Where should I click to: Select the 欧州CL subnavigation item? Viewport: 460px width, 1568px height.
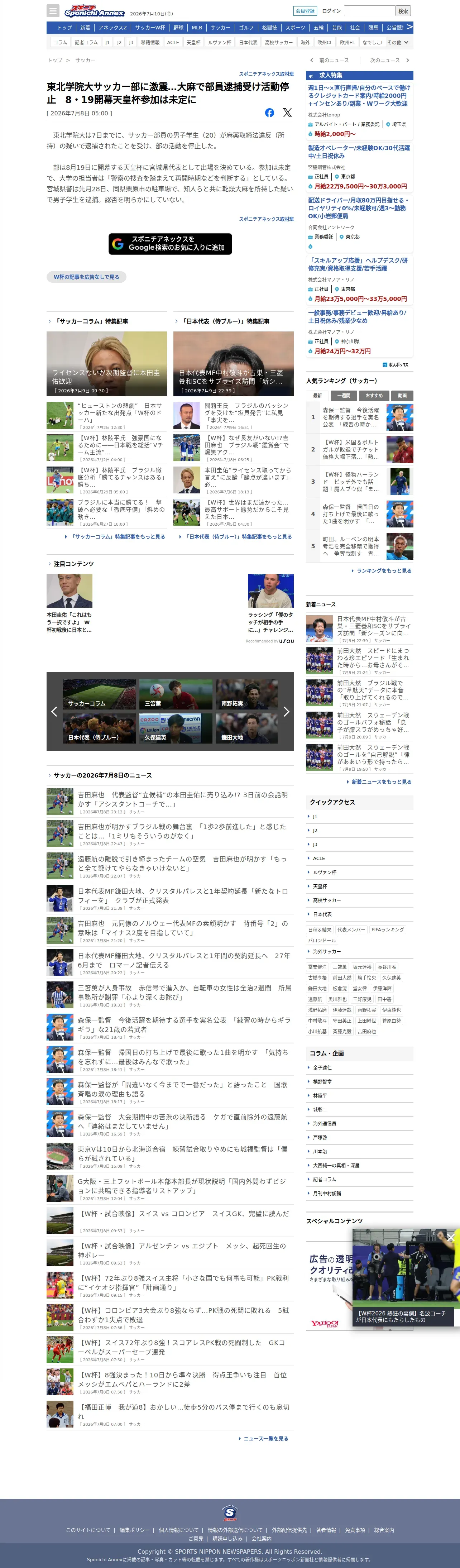(x=325, y=43)
